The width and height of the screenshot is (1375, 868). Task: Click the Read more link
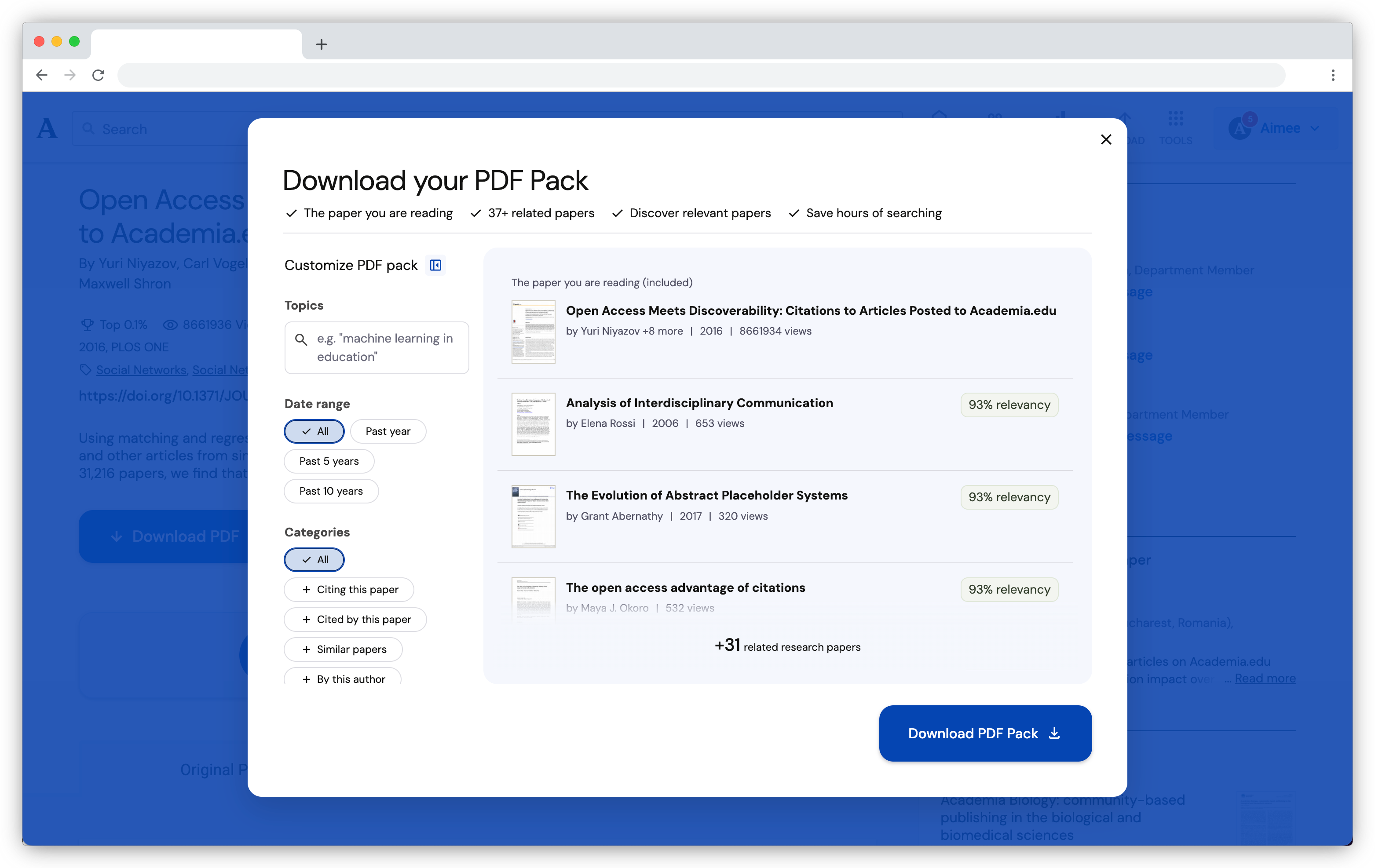coord(1265,678)
